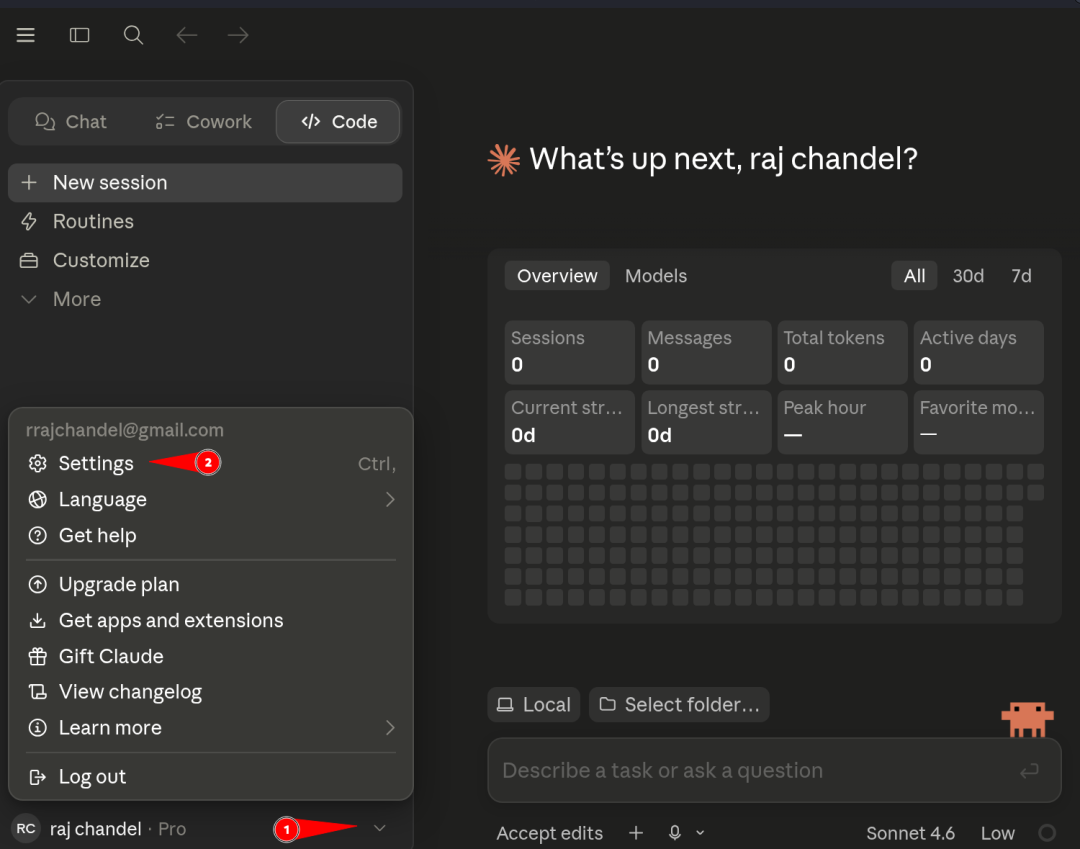The height and width of the screenshot is (849, 1080).
Task: Start a New session
Action: pyautogui.click(x=205, y=182)
